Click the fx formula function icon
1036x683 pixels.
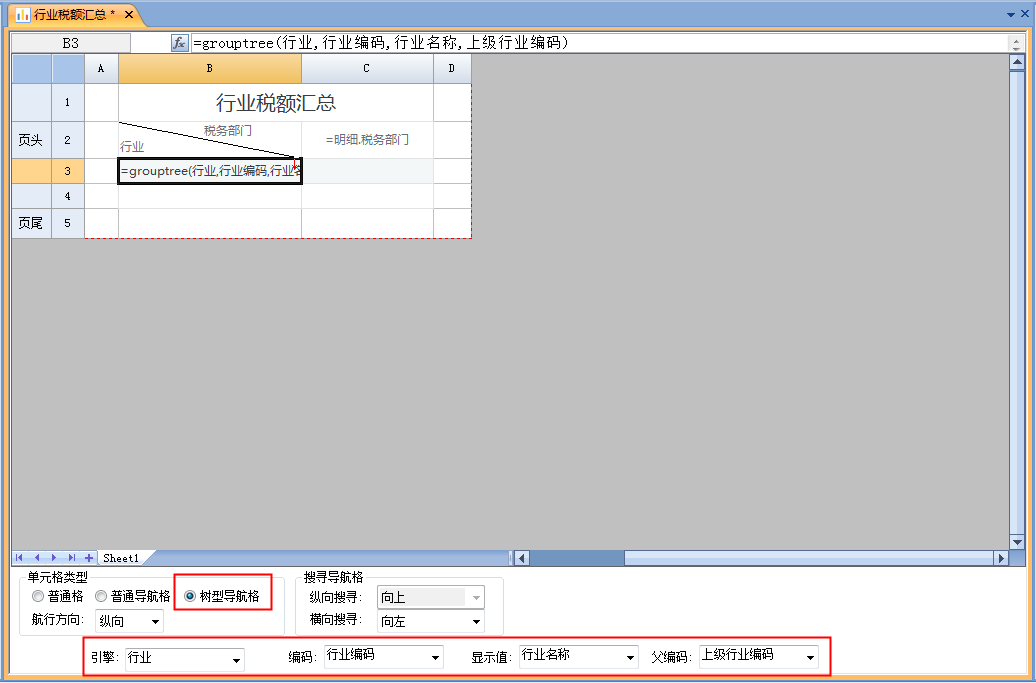(180, 43)
